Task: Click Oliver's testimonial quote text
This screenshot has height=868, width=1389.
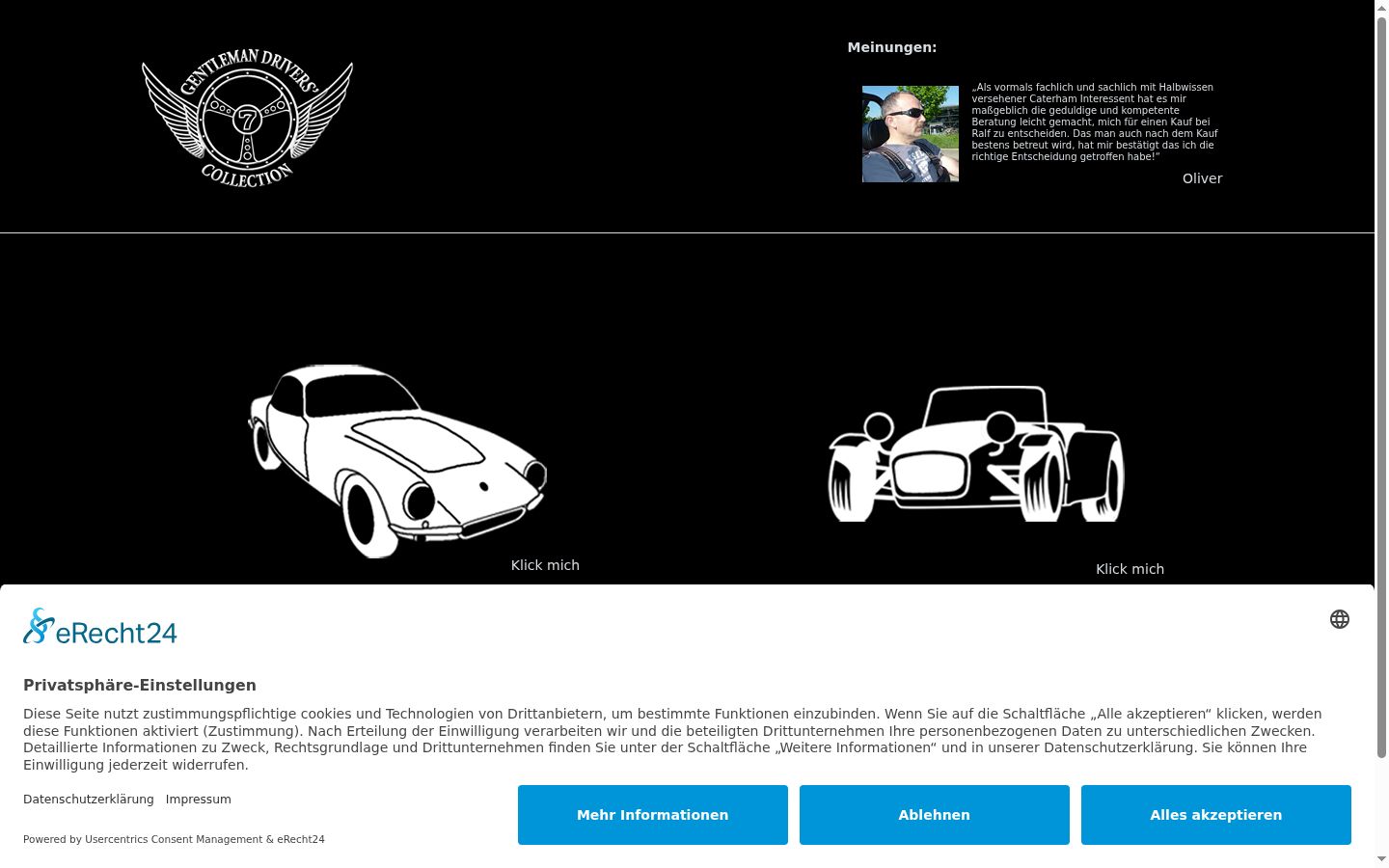Action: [x=1096, y=122]
